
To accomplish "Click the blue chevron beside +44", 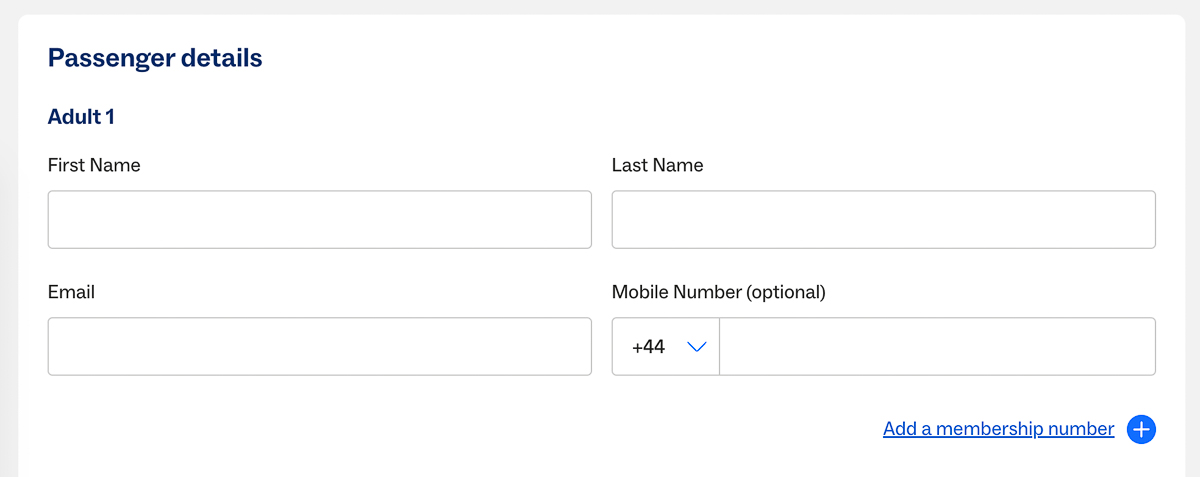I will [697, 347].
